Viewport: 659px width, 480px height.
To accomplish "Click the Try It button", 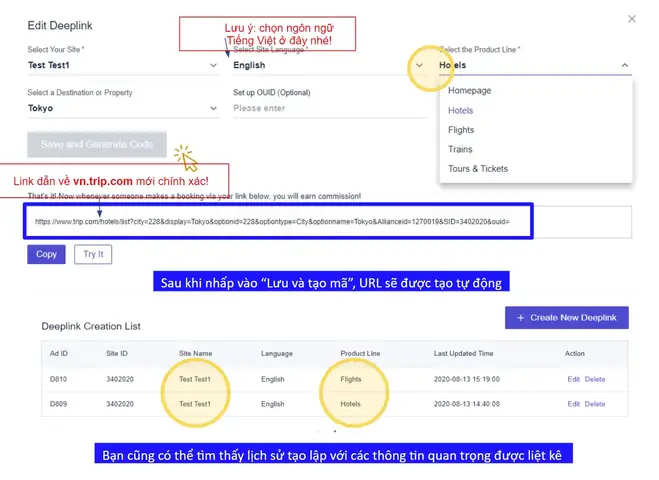I will (92, 254).
